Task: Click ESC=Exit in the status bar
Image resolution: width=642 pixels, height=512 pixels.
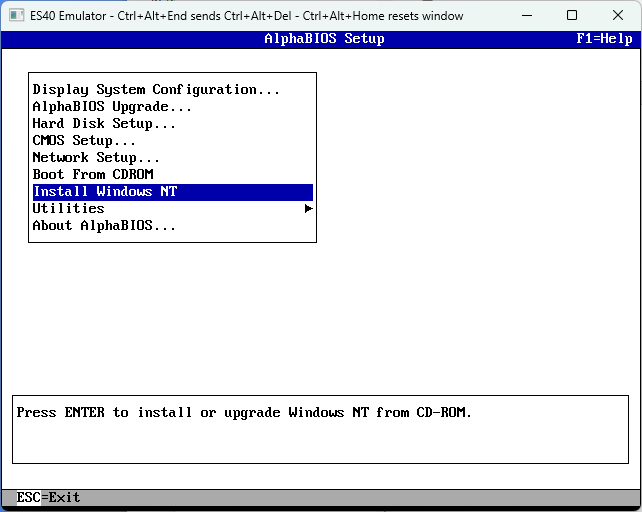Action: [x=48, y=497]
